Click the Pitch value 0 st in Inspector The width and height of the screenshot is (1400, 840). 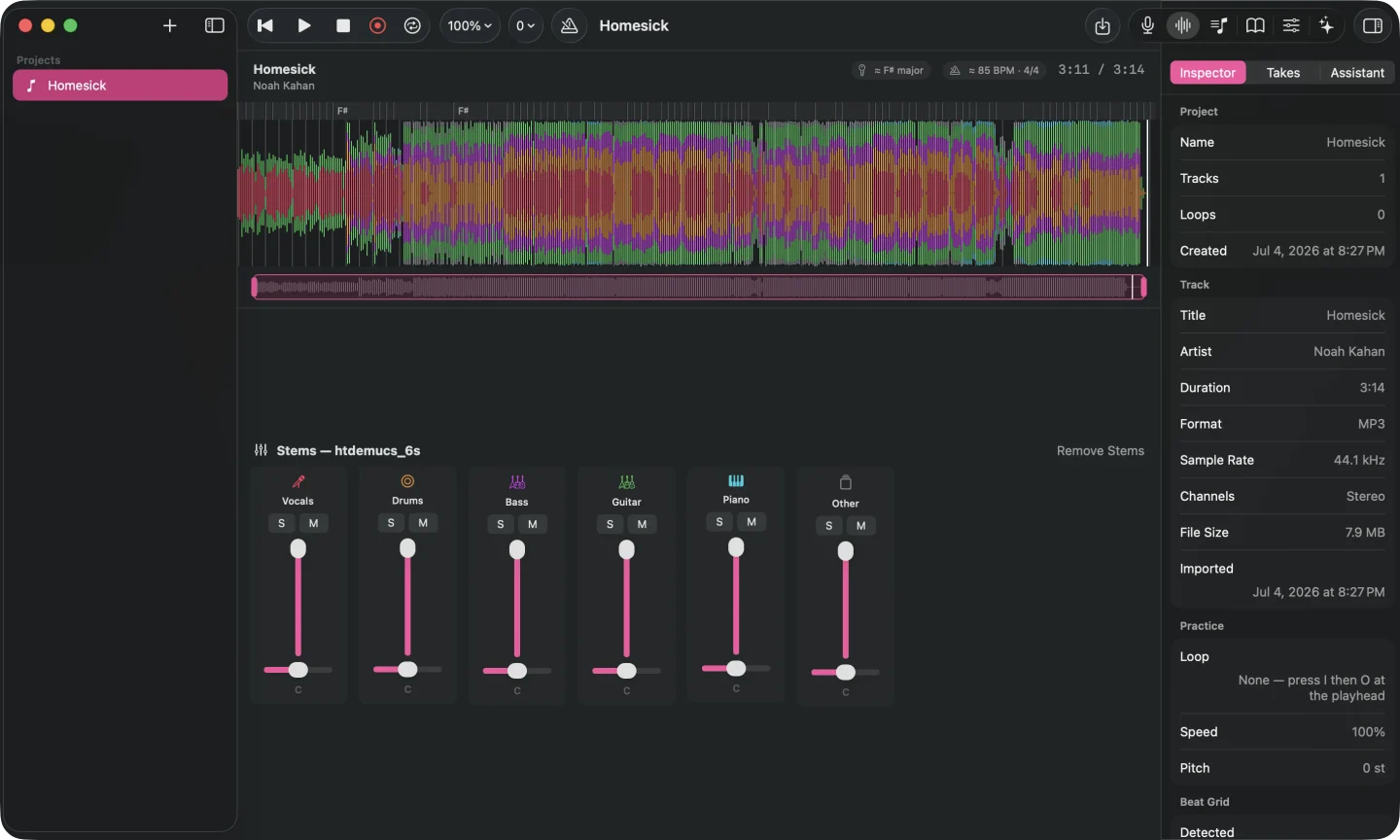(1374, 768)
